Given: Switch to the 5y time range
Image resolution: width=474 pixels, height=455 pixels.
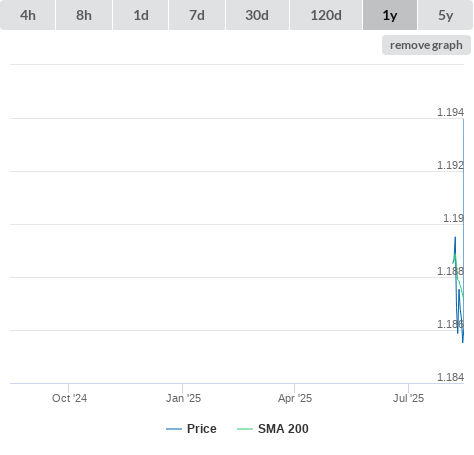Looking at the screenshot, I should 445,15.
